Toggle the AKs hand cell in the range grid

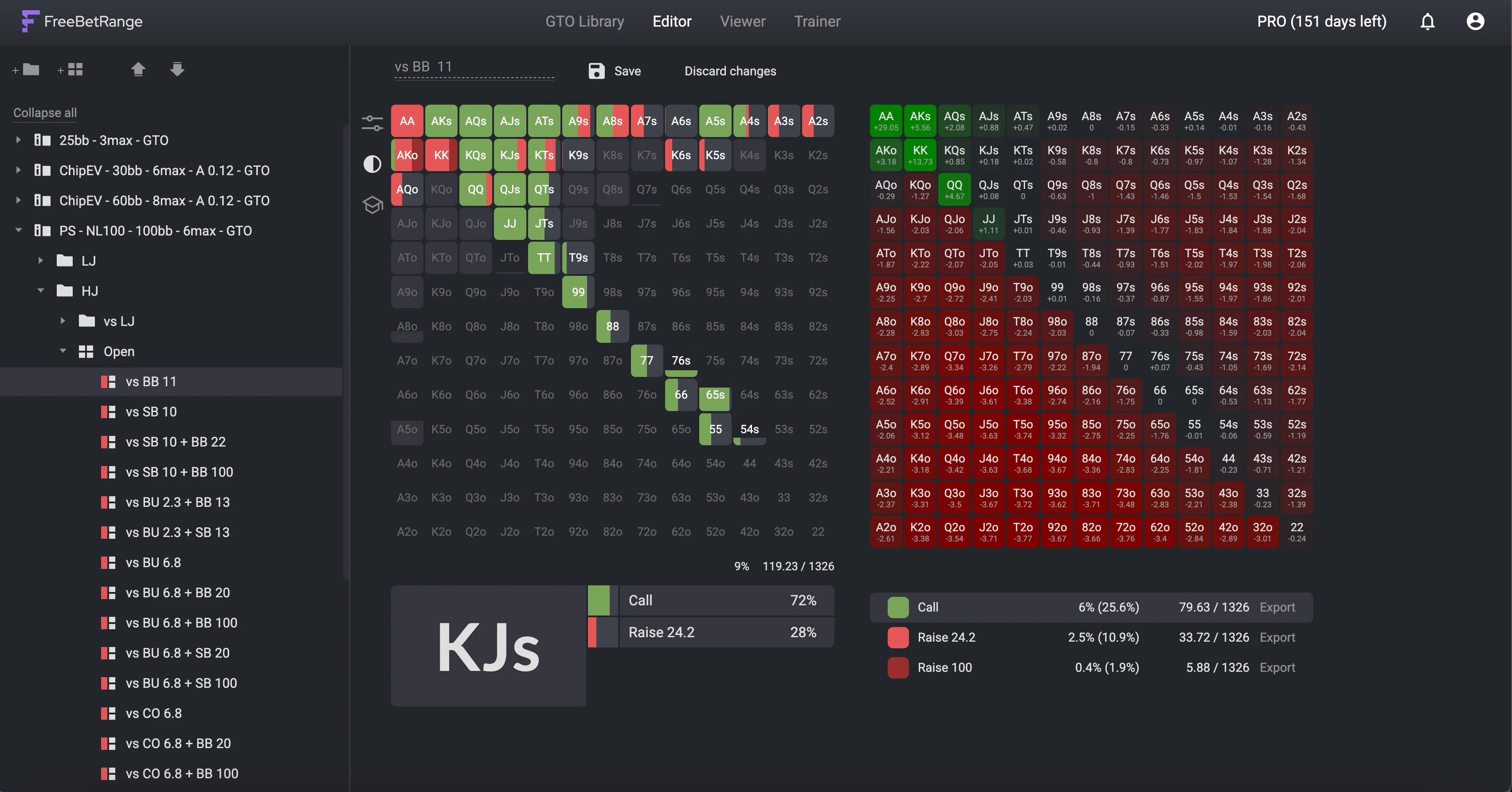coord(441,121)
